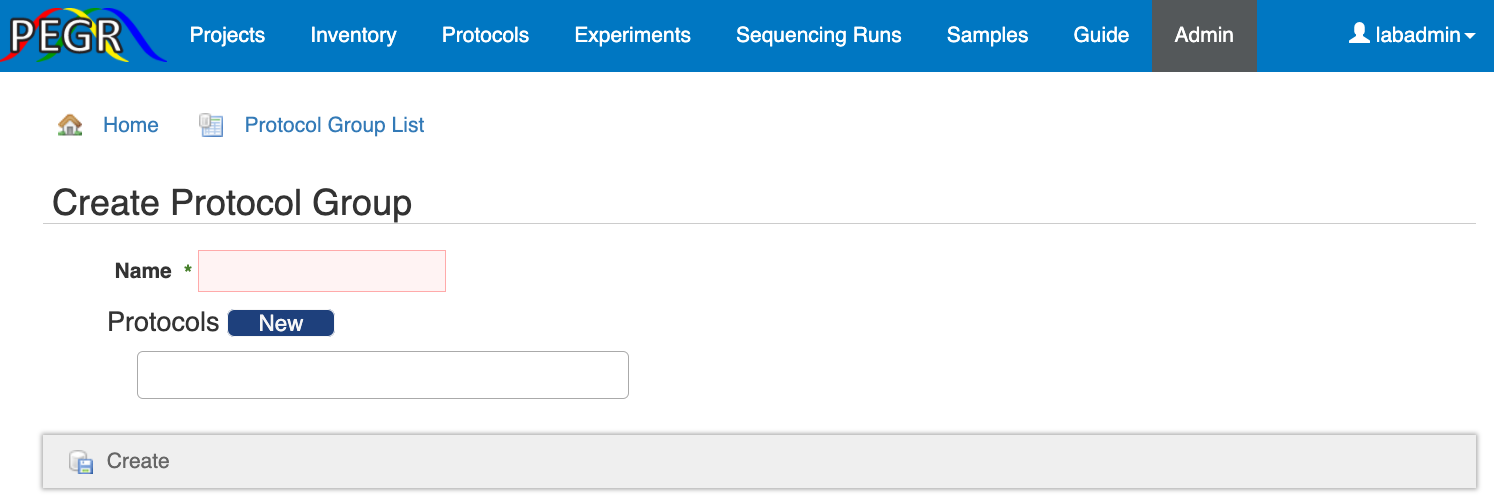The width and height of the screenshot is (1494, 497).
Task: Open the Guide page
Action: [x=1101, y=36]
